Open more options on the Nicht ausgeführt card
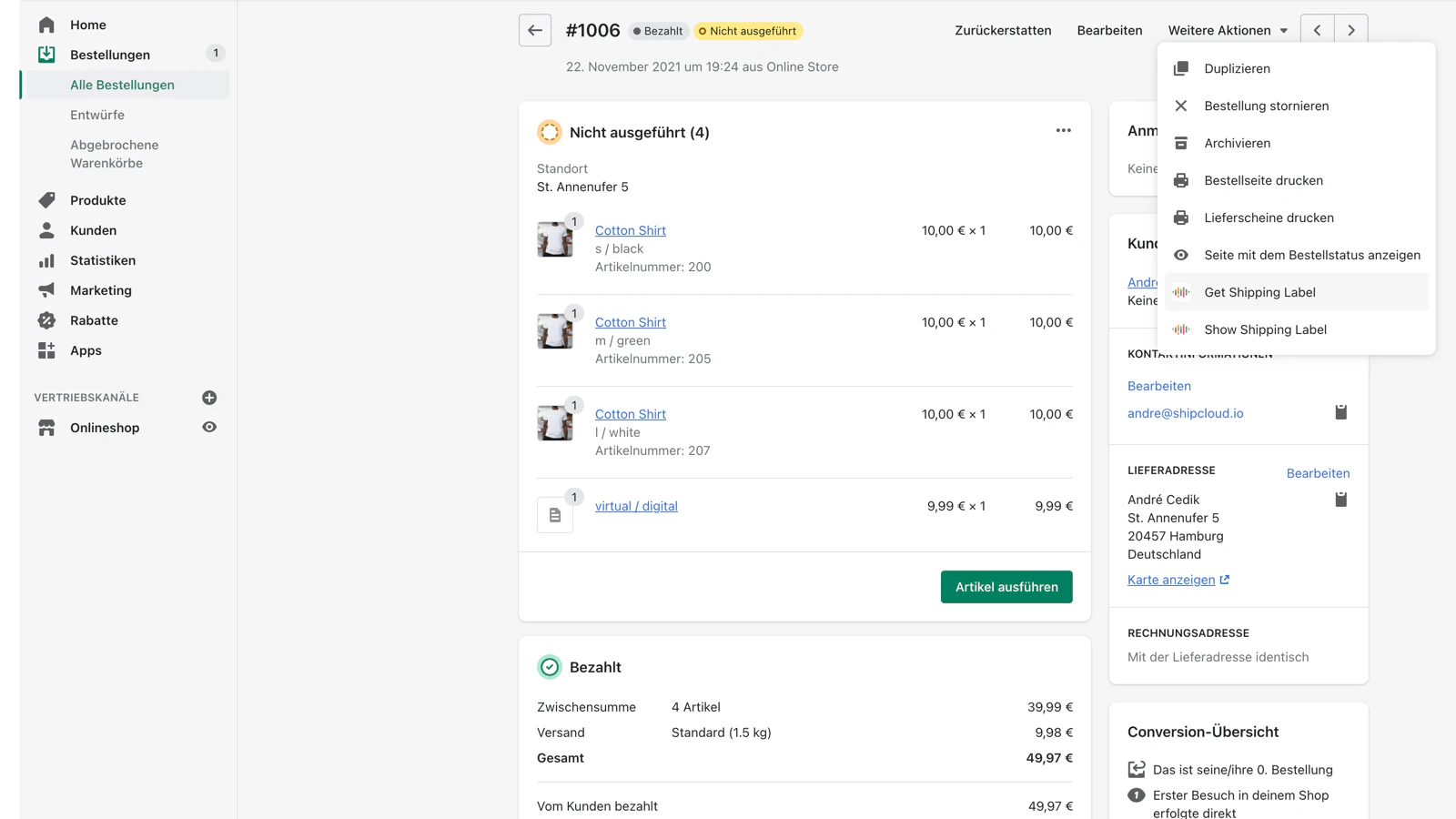The width and height of the screenshot is (1456, 819). pyautogui.click(x=1063, y=130)
